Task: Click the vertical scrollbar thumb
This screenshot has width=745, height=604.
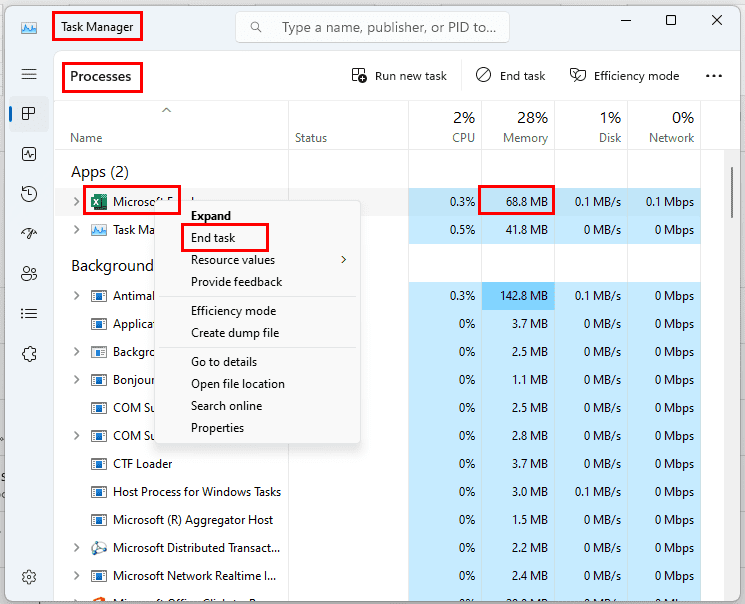Action: point(732,192)
